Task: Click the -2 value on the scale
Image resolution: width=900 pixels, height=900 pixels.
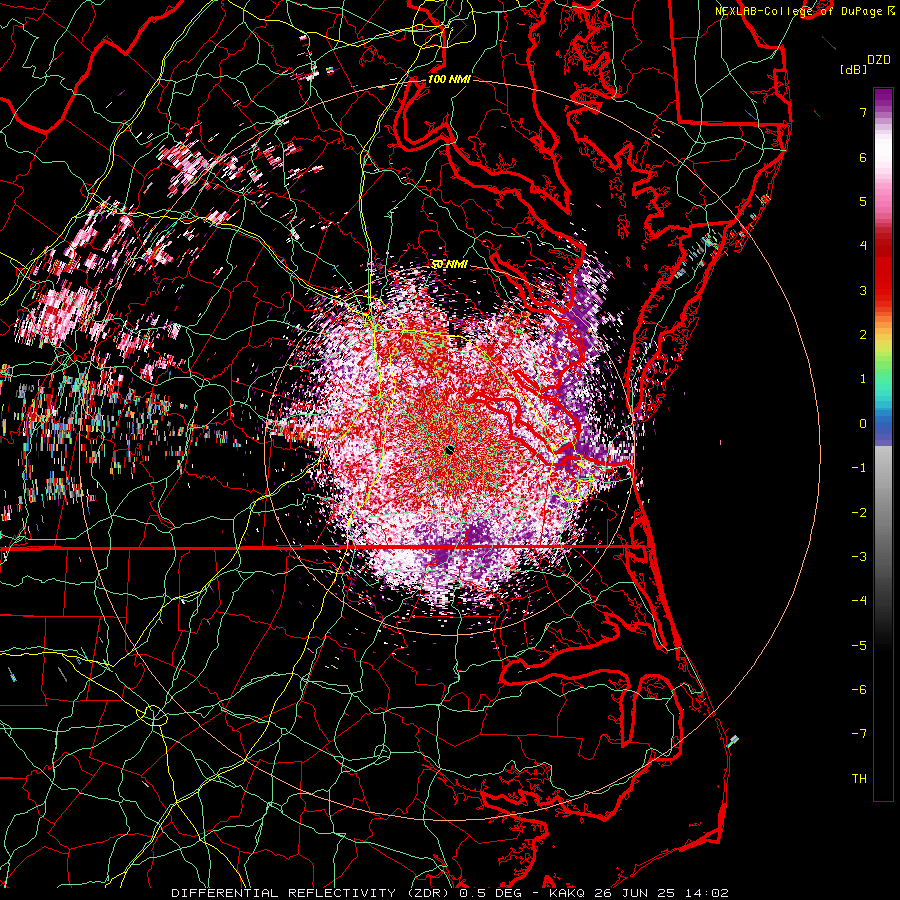Action: [859, 513]
